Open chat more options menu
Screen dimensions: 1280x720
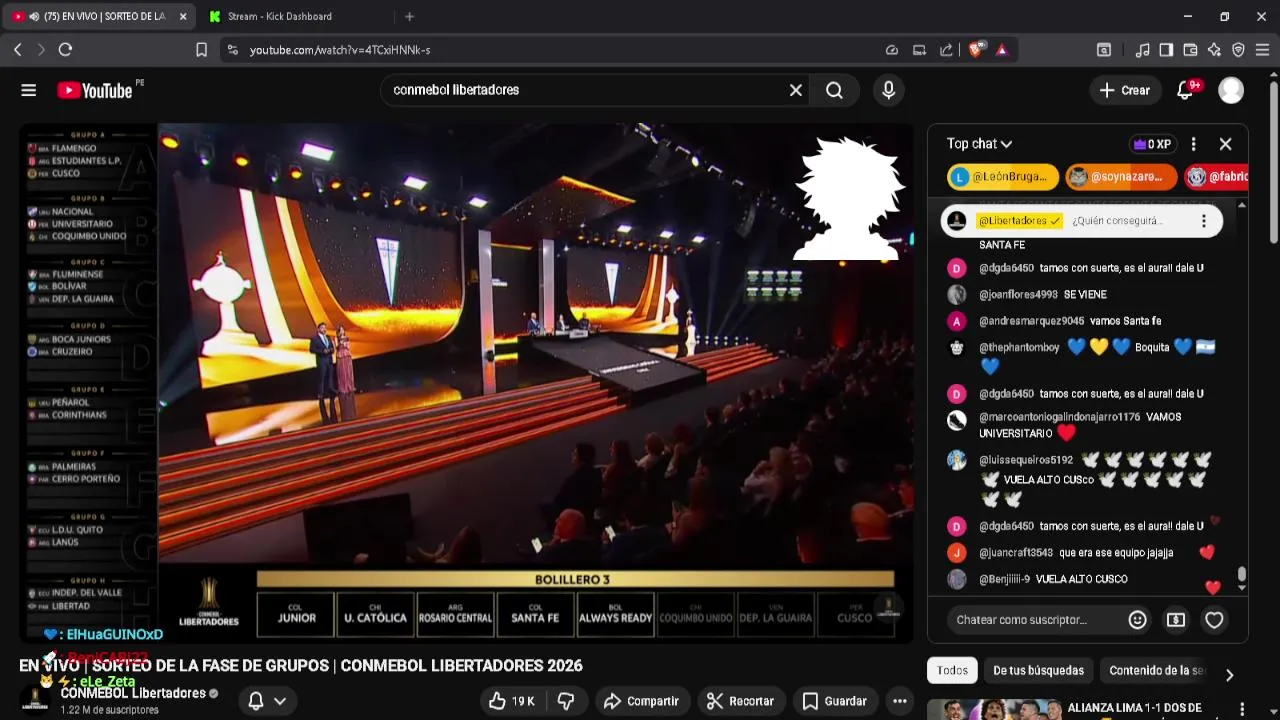click(1193, 144)
